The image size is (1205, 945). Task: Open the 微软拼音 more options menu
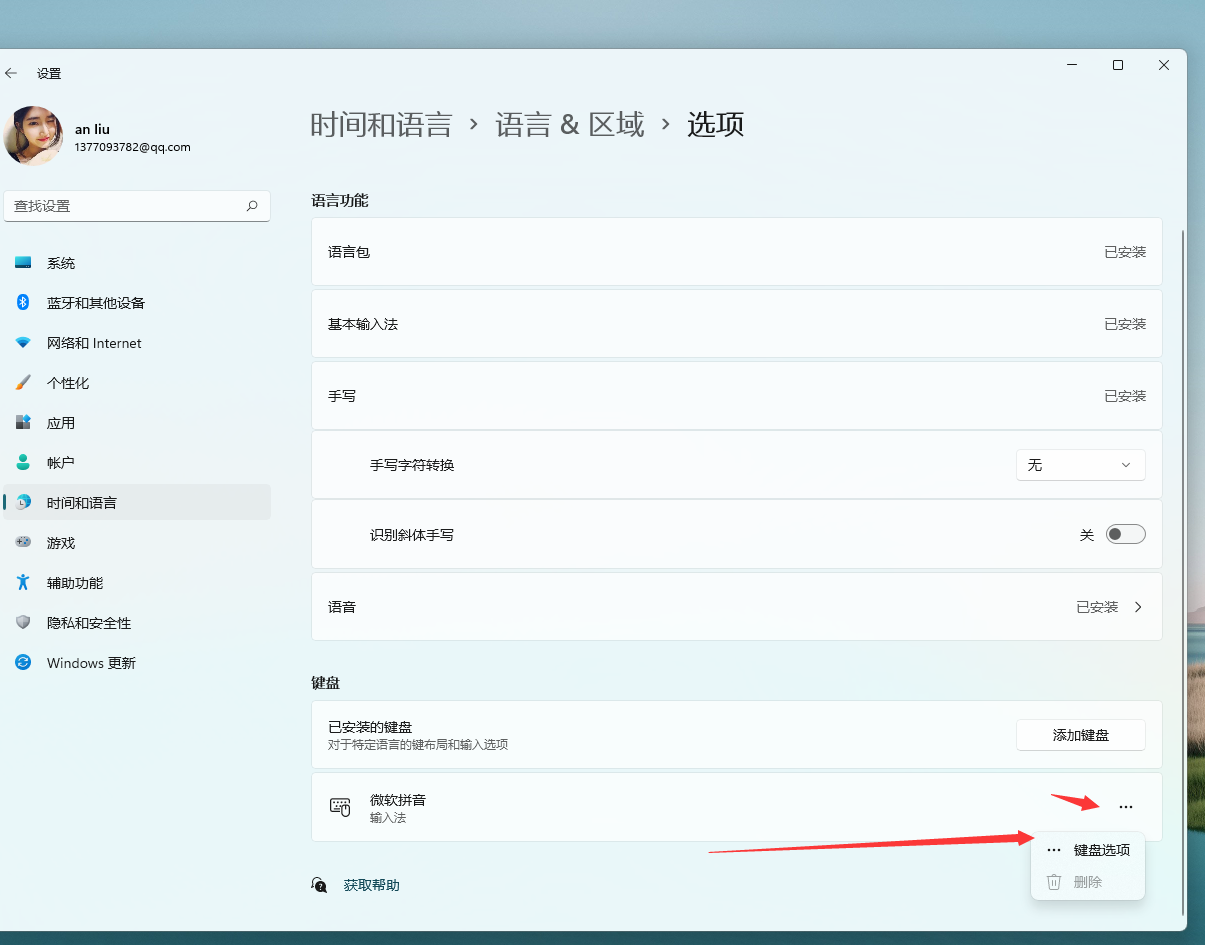1126,806
